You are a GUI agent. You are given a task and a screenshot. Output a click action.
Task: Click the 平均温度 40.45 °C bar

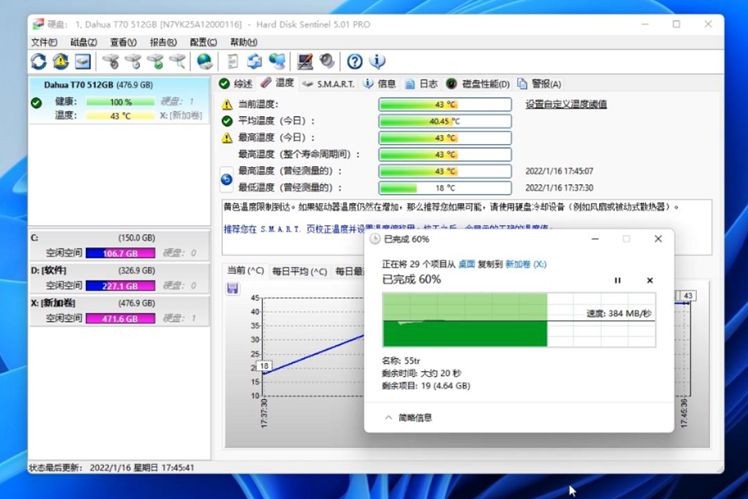click(445, 121)
